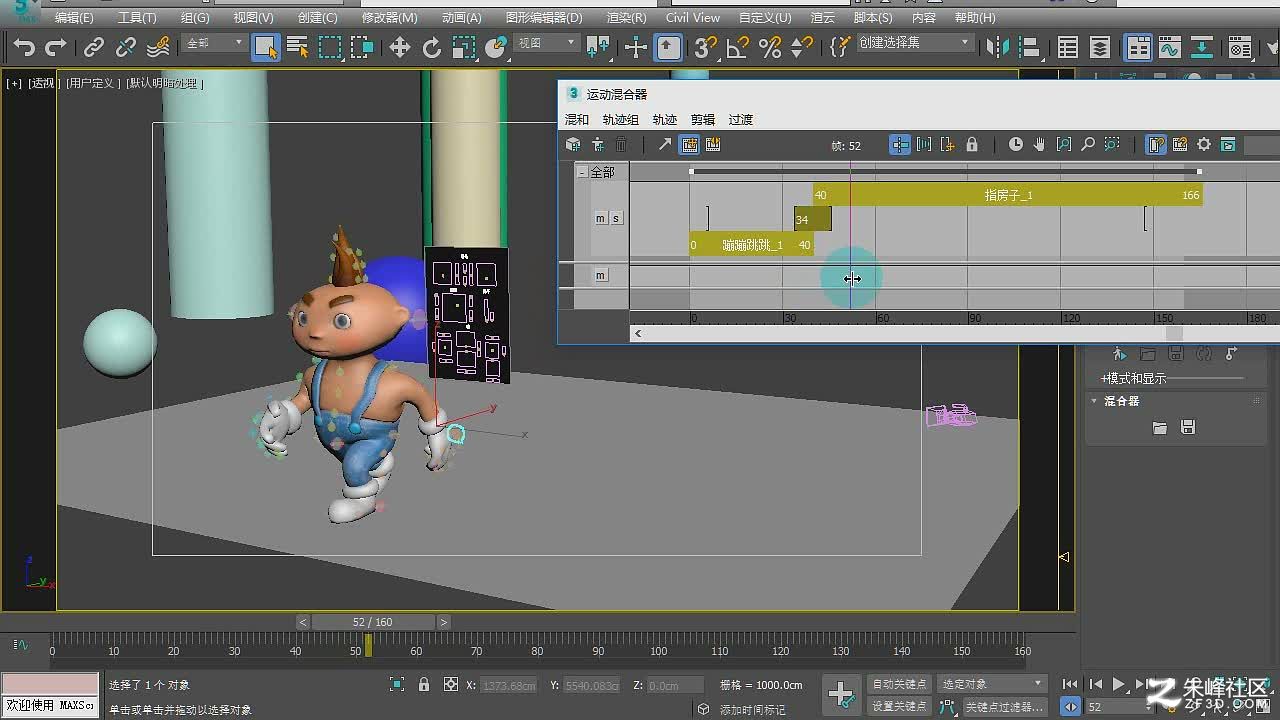Open the 动画(A) menu
1280x720 pixels.
click(462, 17)
